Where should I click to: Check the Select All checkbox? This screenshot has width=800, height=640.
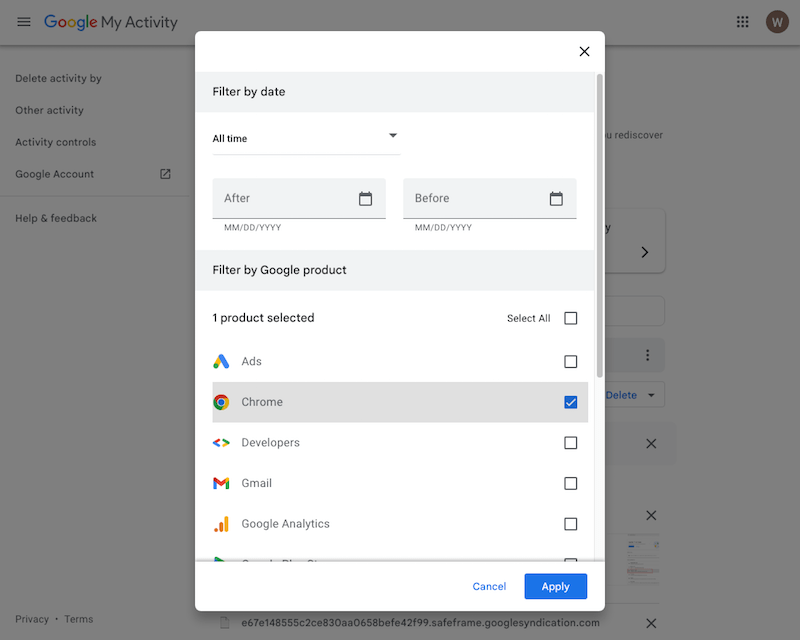click(570, 318)
